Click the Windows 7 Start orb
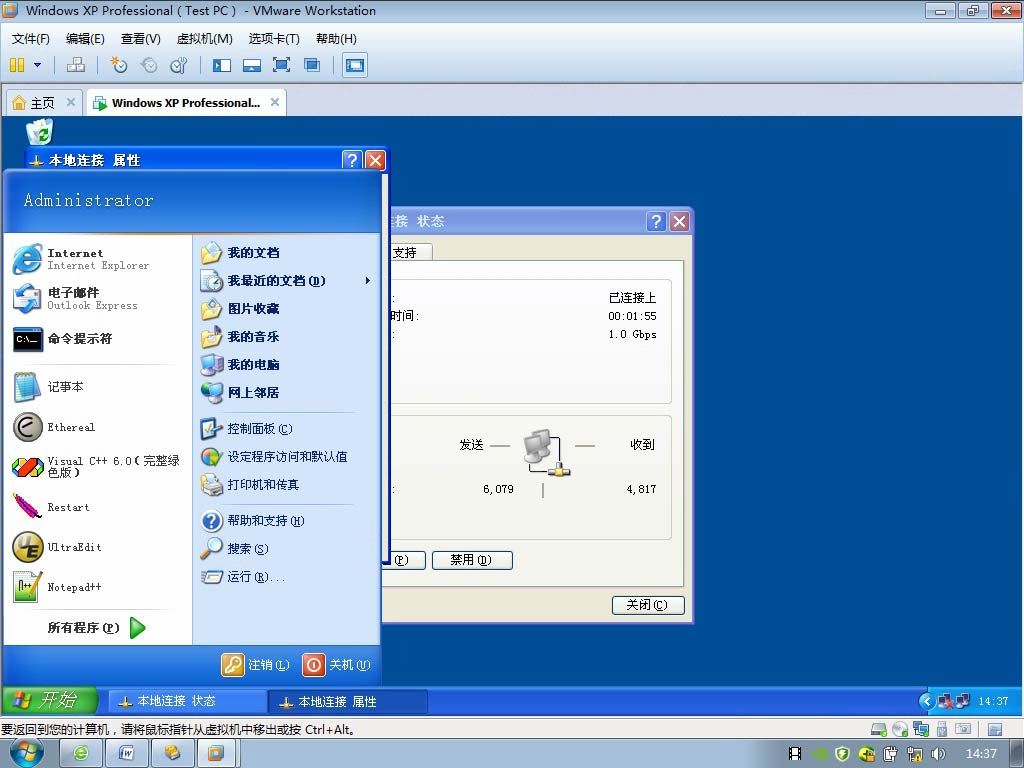The width and height of the screenshot is (1024, 768). [x=27, y=753]
